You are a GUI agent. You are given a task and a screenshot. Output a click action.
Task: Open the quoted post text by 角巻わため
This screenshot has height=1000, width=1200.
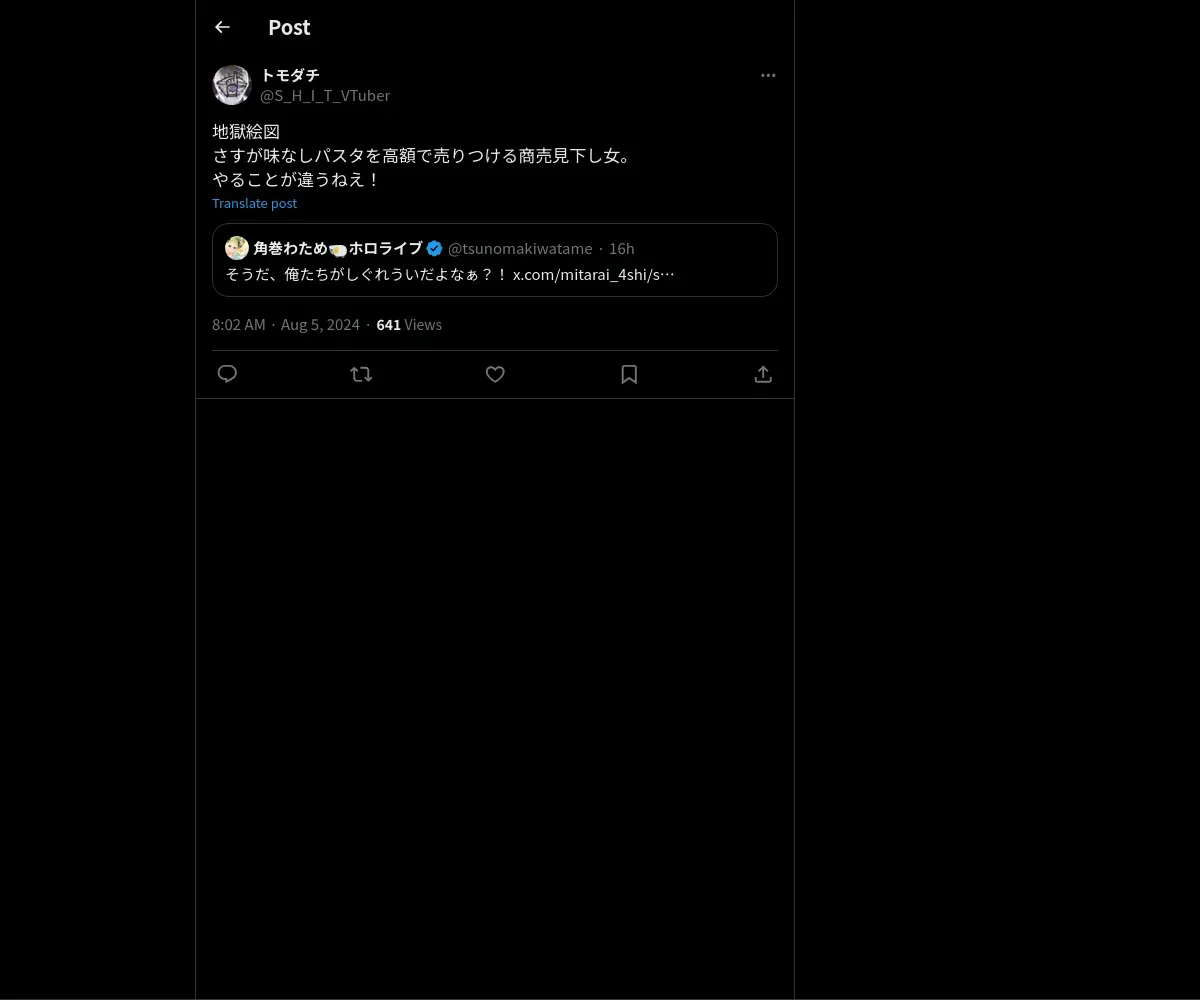point(450,274)
